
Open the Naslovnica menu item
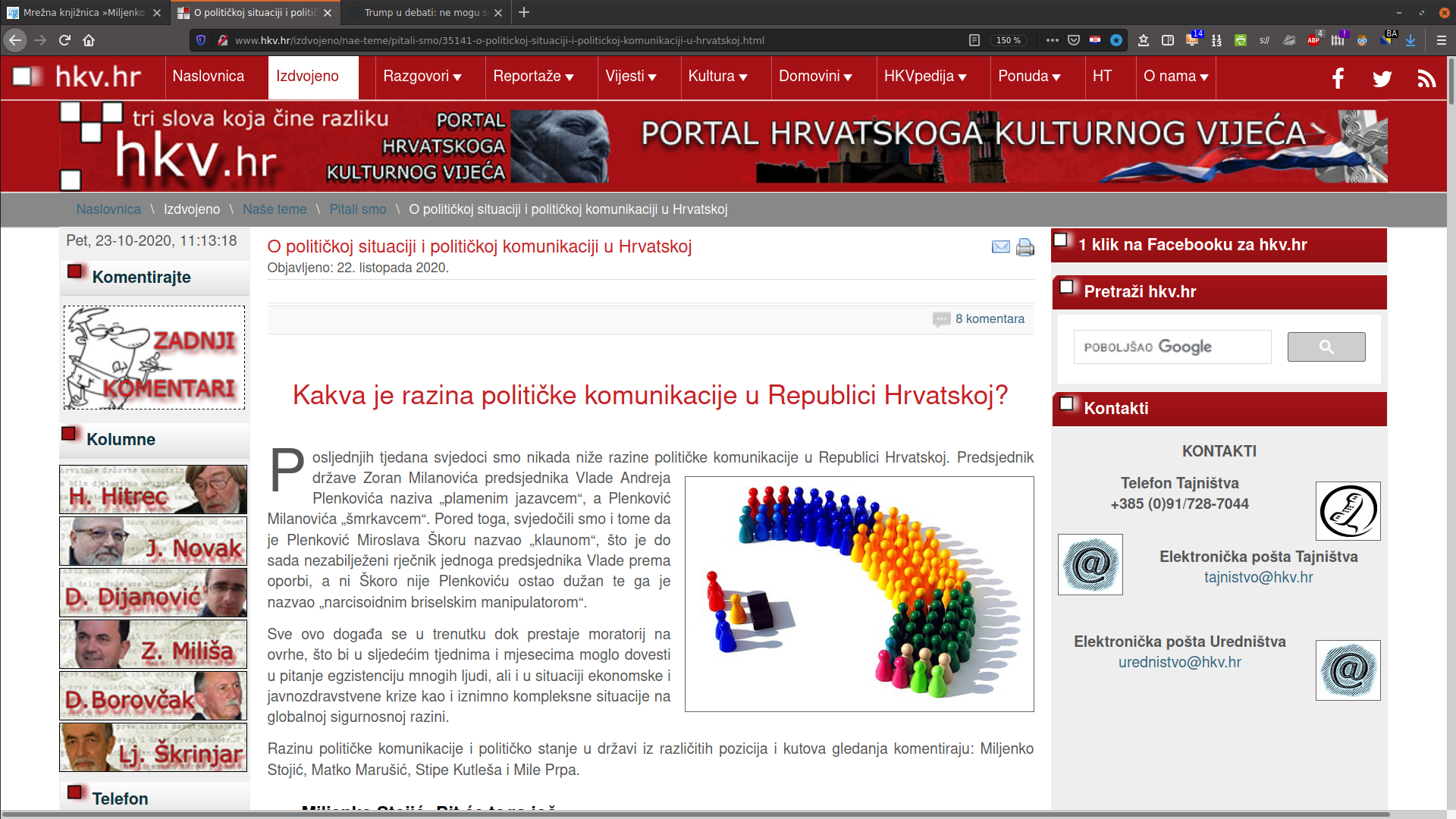[209, 77]
